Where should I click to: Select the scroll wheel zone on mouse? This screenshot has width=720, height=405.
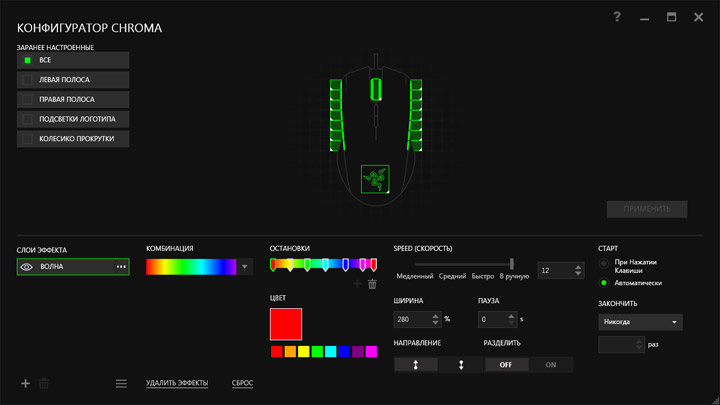(376, 89)
